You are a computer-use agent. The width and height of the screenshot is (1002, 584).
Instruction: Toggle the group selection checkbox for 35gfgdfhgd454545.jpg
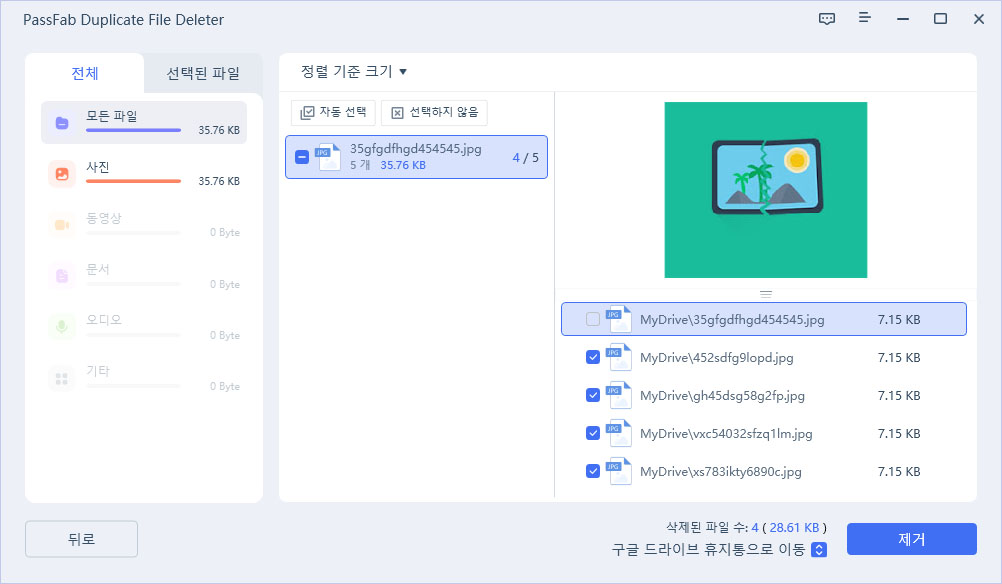(300, 156)
